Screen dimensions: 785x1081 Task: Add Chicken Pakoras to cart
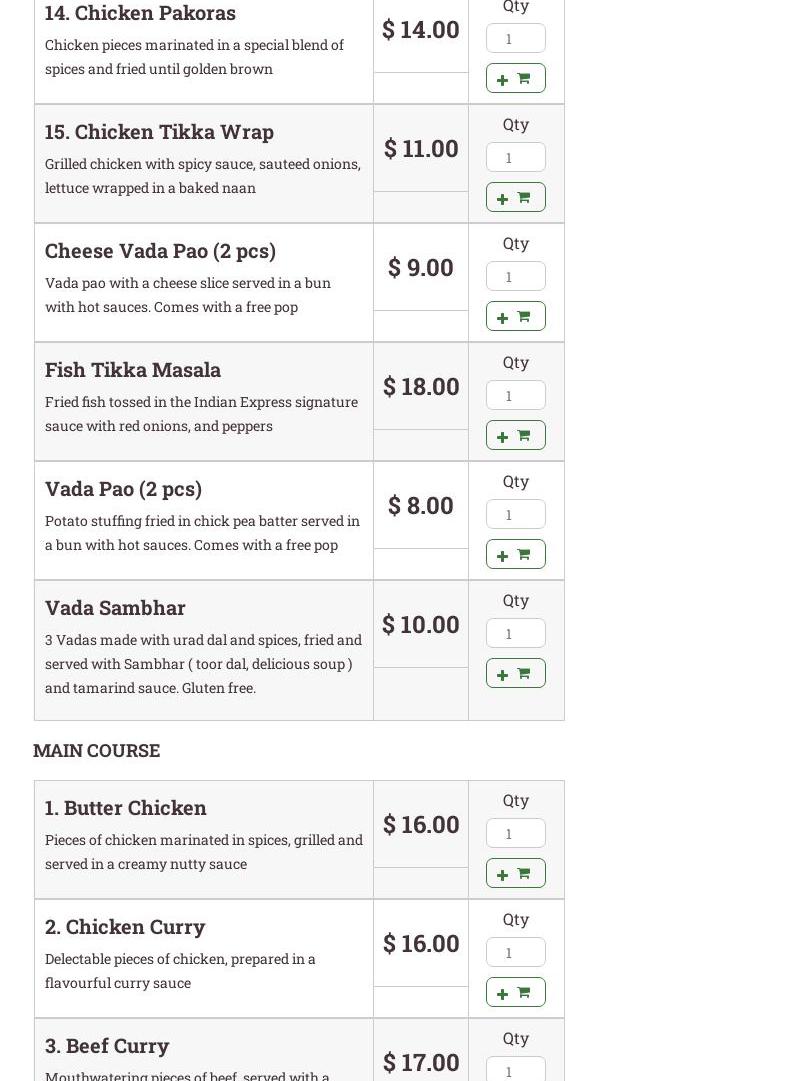515,78
